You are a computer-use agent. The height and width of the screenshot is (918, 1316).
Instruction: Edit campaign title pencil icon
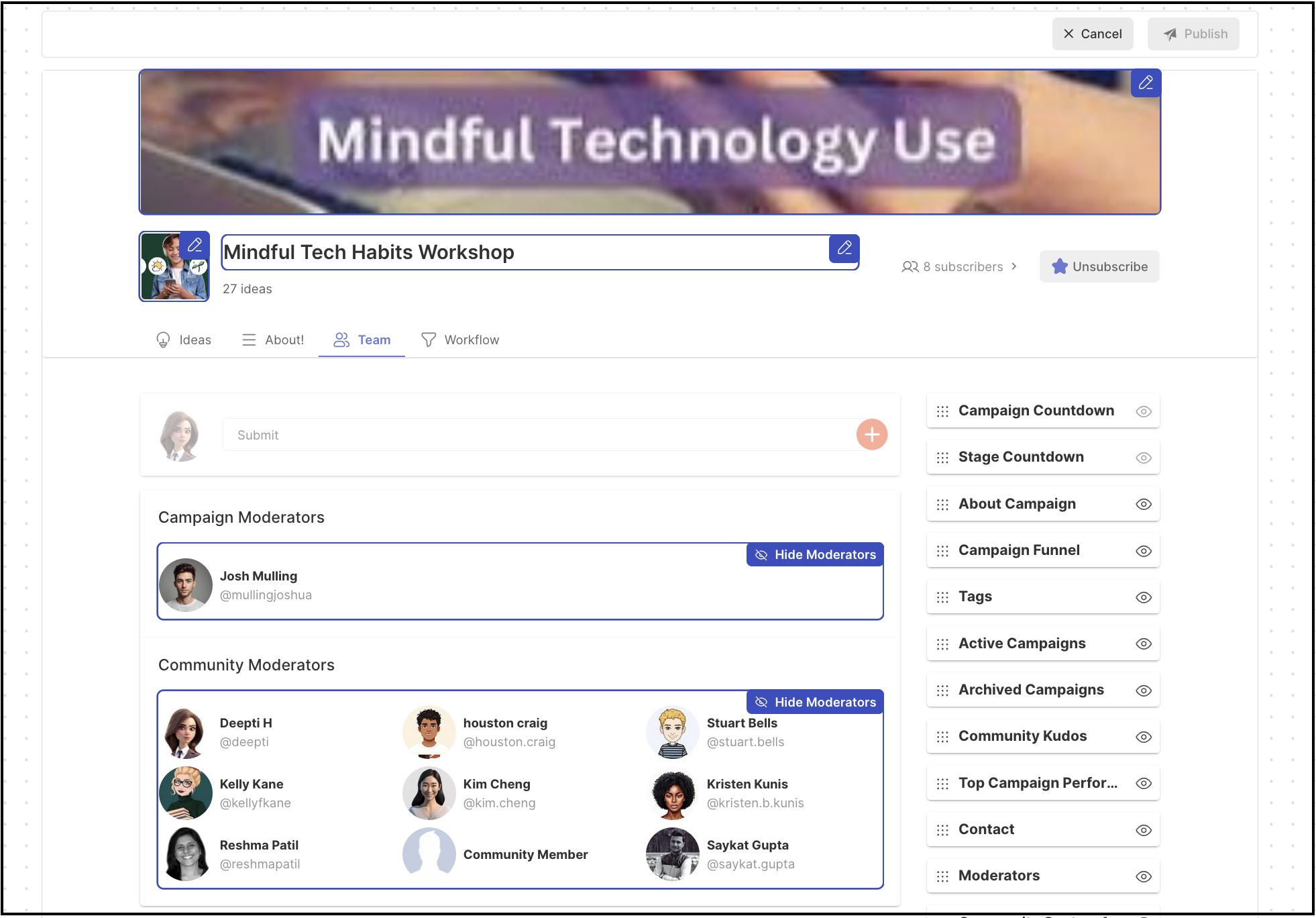click(x=844, y=248)
